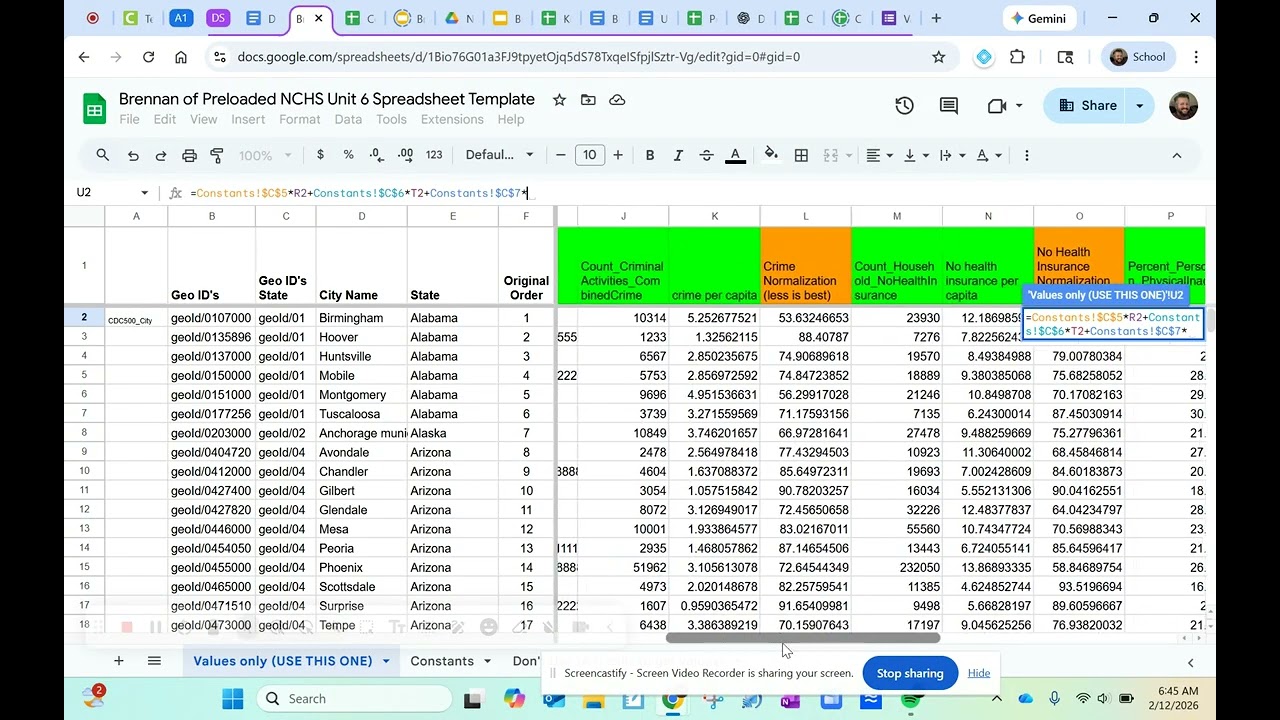Hide the Screencastify sharing bar

pyautogui.click(x=979, y=673)
